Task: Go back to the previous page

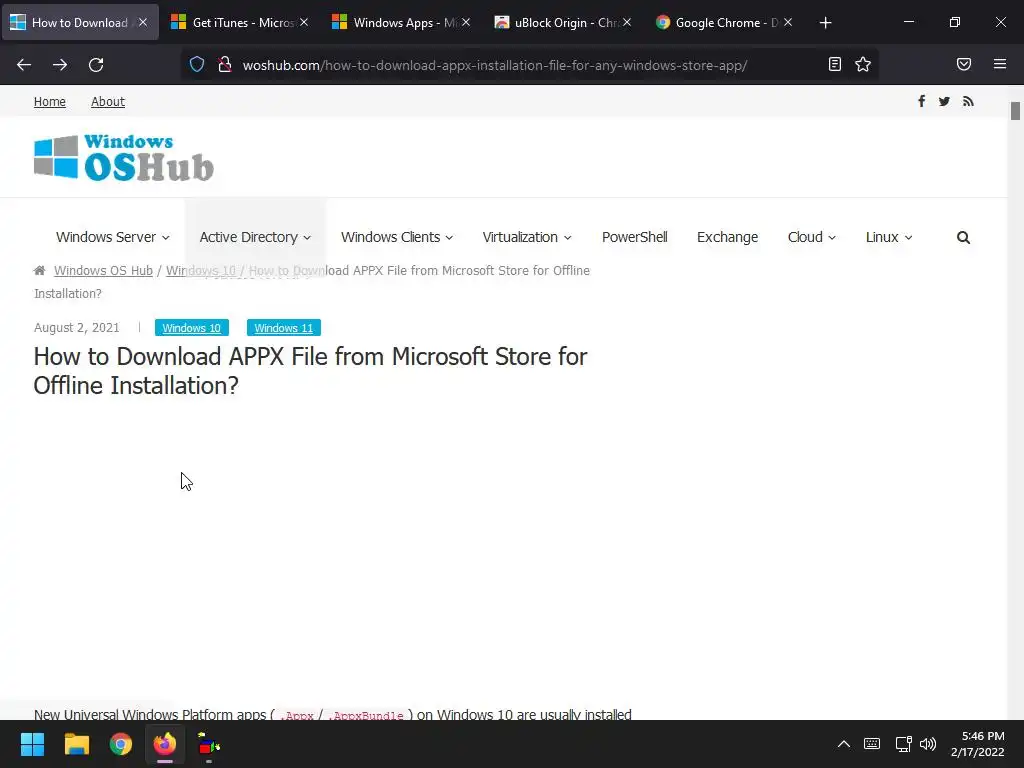Action: point(24,65)
